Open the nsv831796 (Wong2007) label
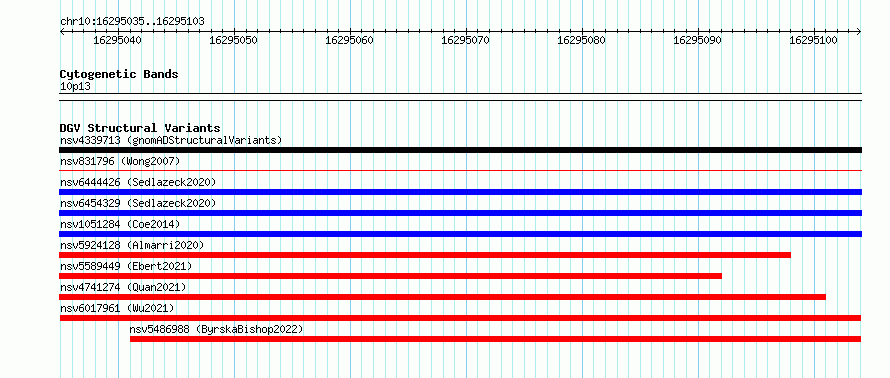Screen dimensions: 890x378 point(120,161)
